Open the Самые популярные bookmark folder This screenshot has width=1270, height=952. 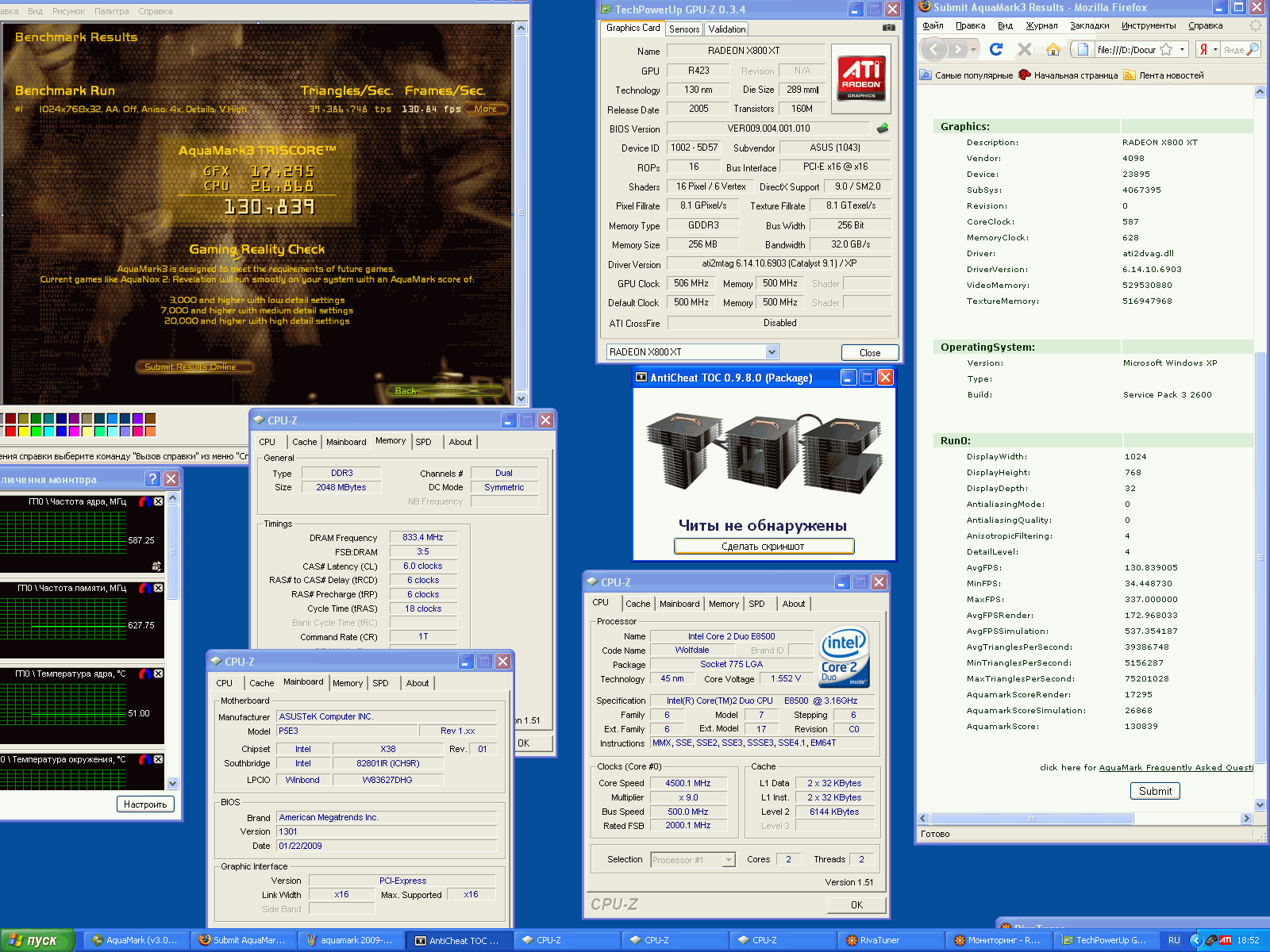tap(966, 75)
